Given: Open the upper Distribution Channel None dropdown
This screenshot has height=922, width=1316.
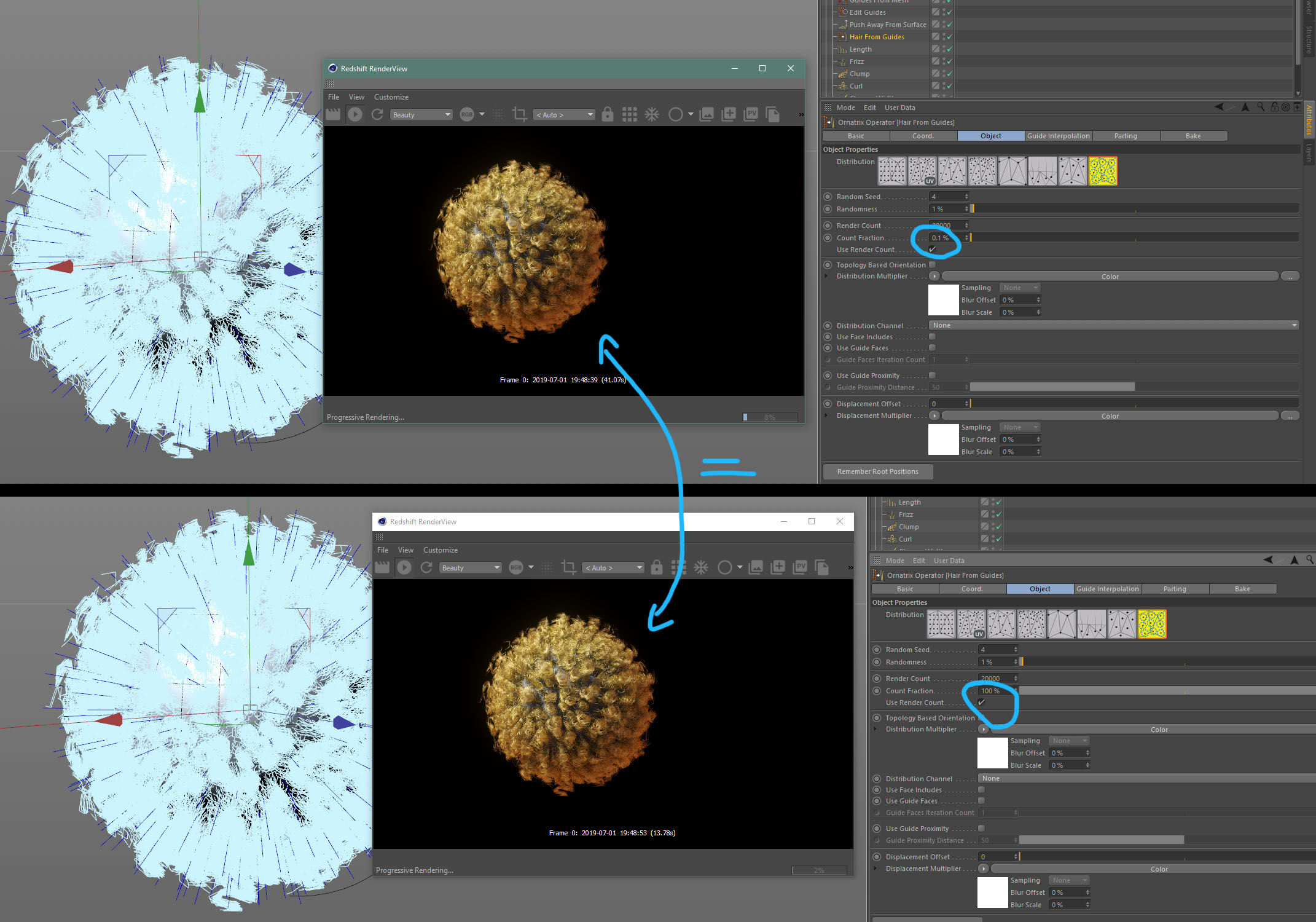Looking at the screenshot, I should coord(1113,325).
